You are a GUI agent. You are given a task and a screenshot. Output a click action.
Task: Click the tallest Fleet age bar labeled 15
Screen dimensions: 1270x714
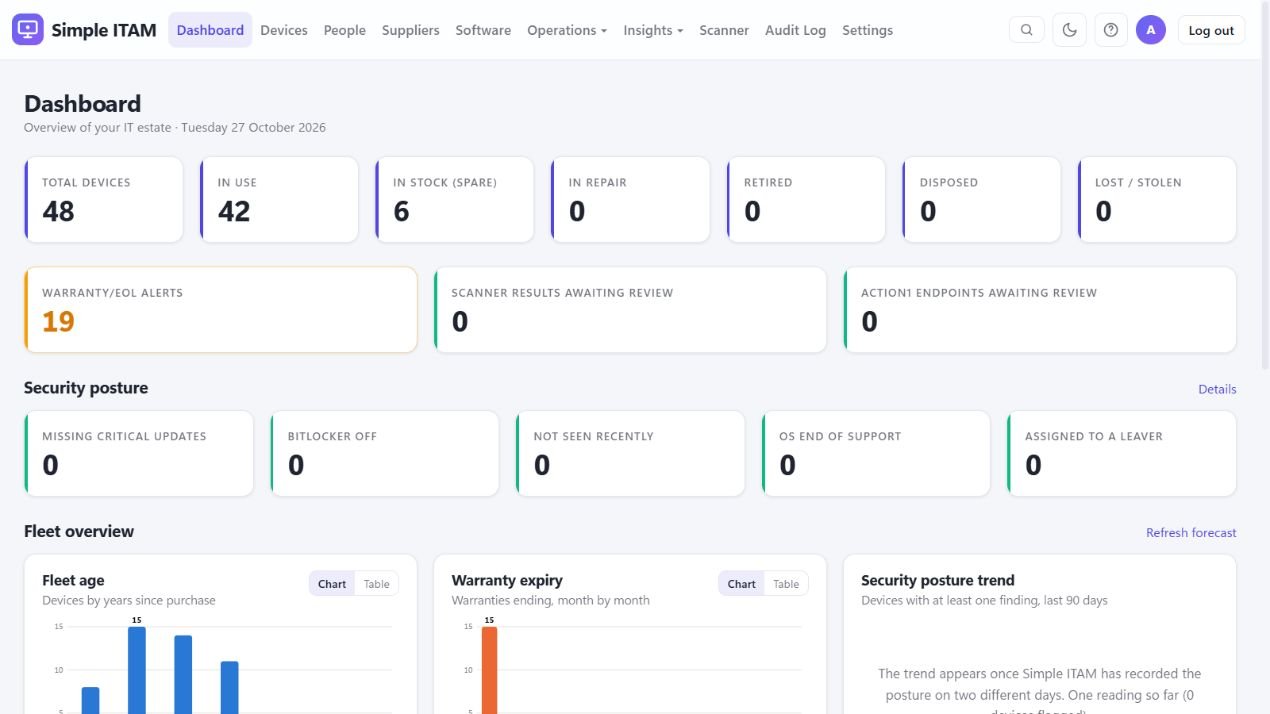pyautogui.click(x=137, y=670)
